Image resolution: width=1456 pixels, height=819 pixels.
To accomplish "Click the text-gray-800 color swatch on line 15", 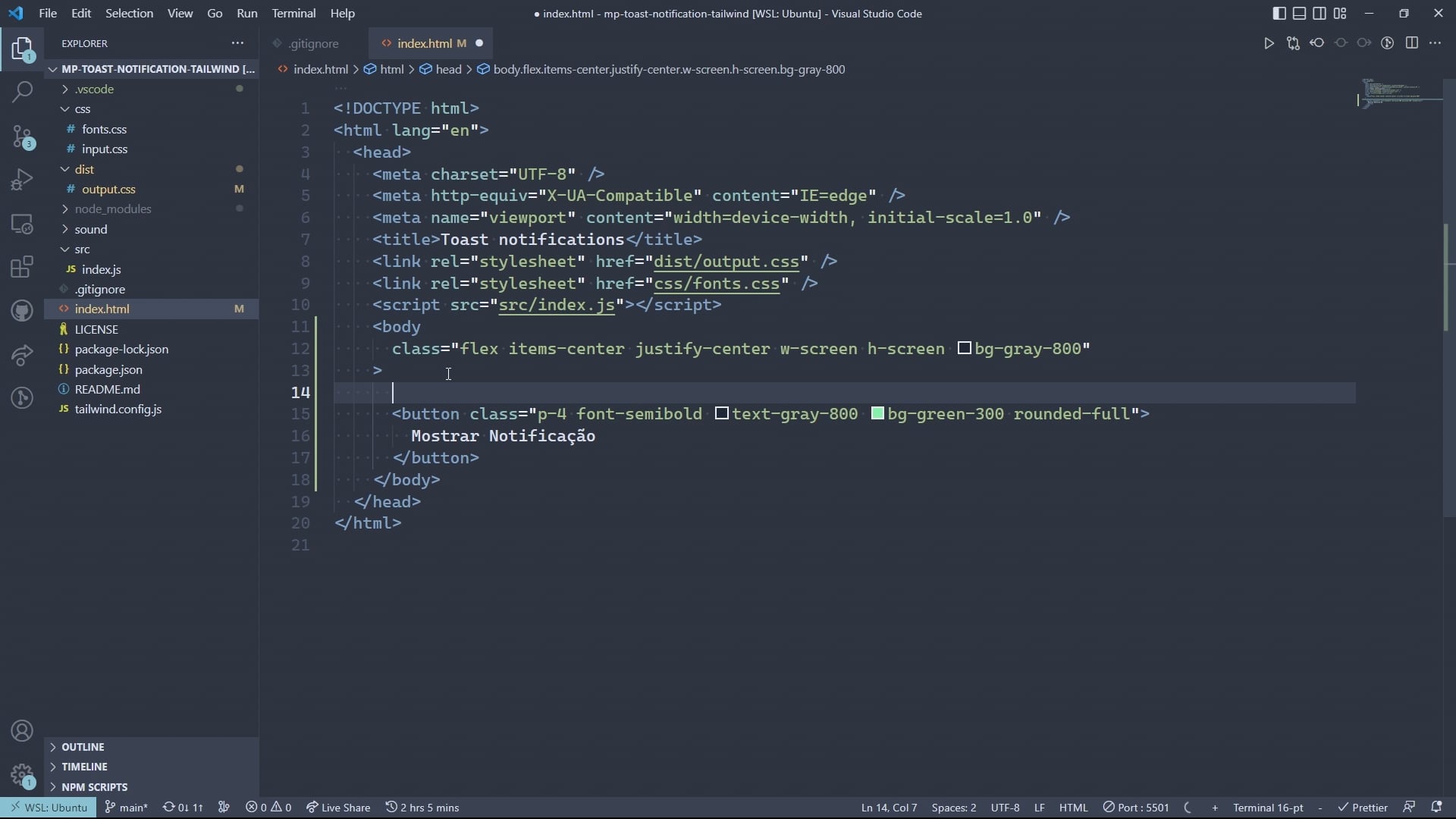I will (722, 413).
